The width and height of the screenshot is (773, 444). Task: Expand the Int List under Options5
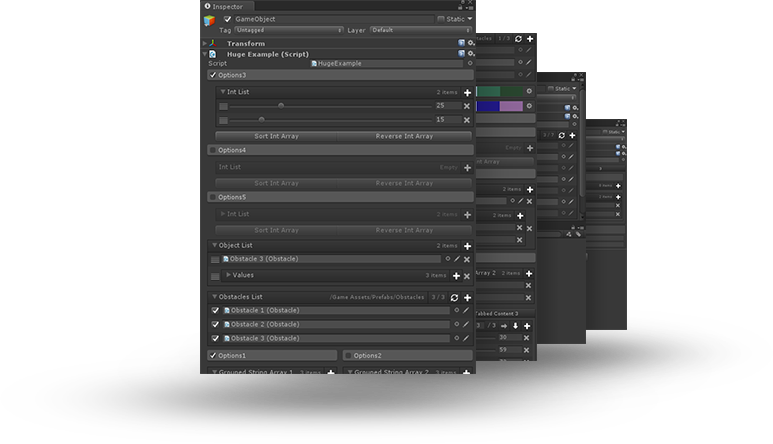223,214
